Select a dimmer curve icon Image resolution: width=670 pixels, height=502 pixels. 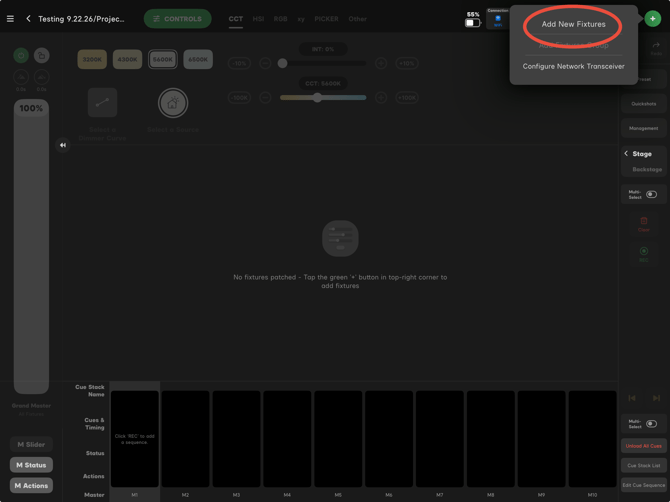[102, 103]
